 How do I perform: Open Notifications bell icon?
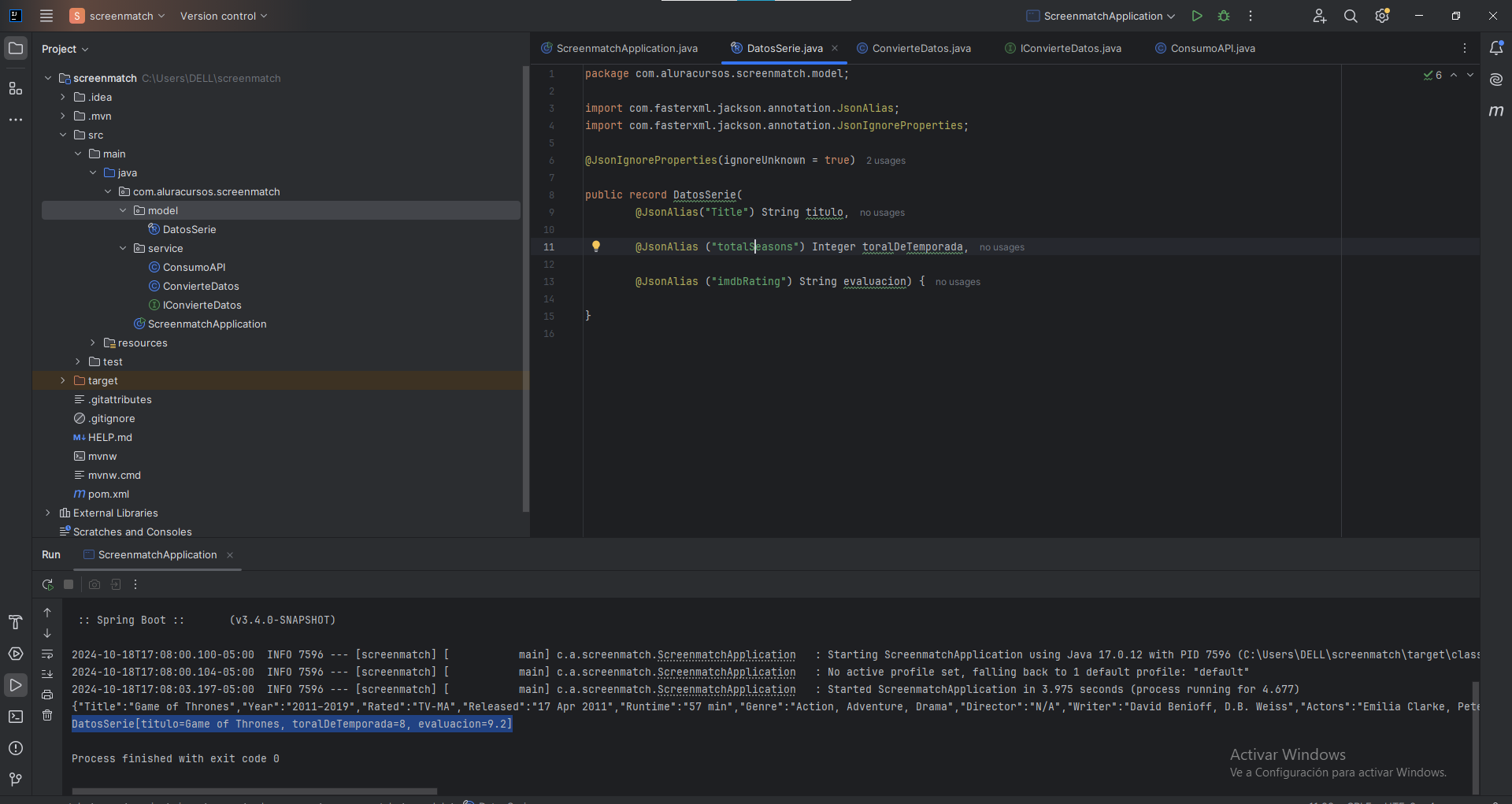point(1496,48)
